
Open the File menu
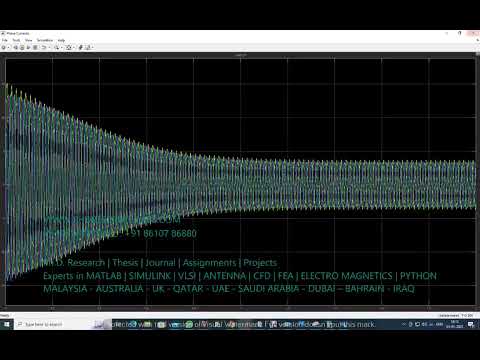click(x=5, y=40)
